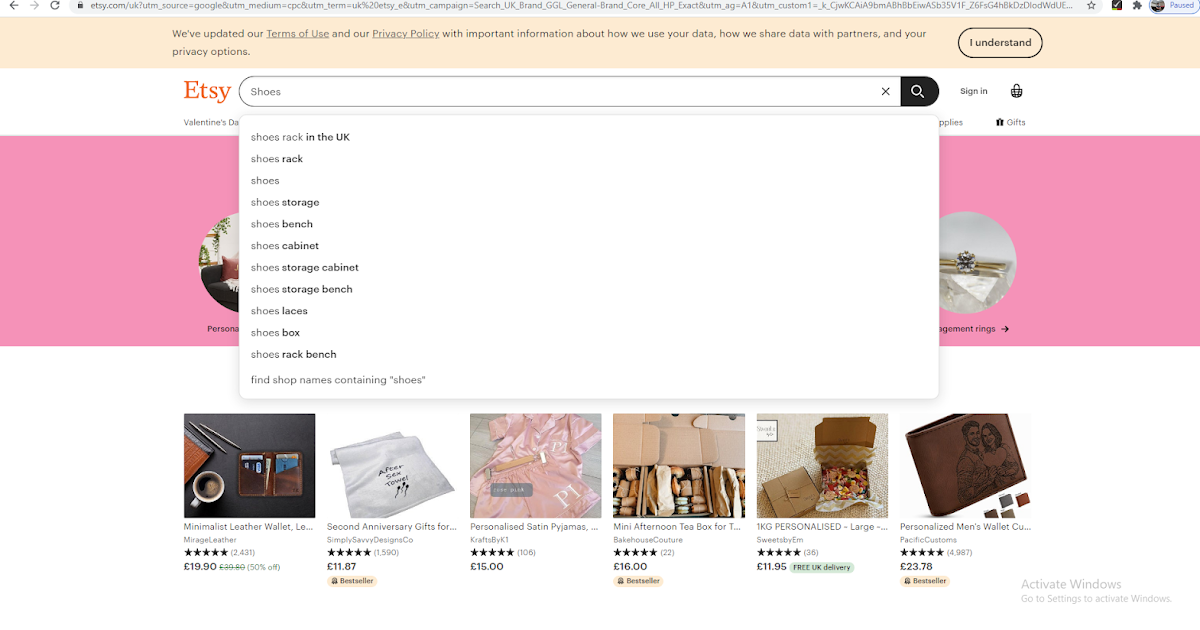Viewport: 1200px width, 630px height.
Task: Open the Privacy Policy link
Action: 405,34
